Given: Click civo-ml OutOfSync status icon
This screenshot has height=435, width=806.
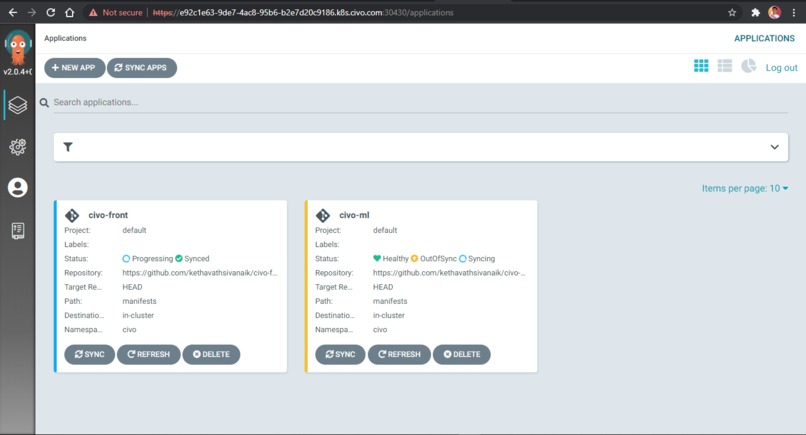Looking at the screenshot, I should (414, 259).
